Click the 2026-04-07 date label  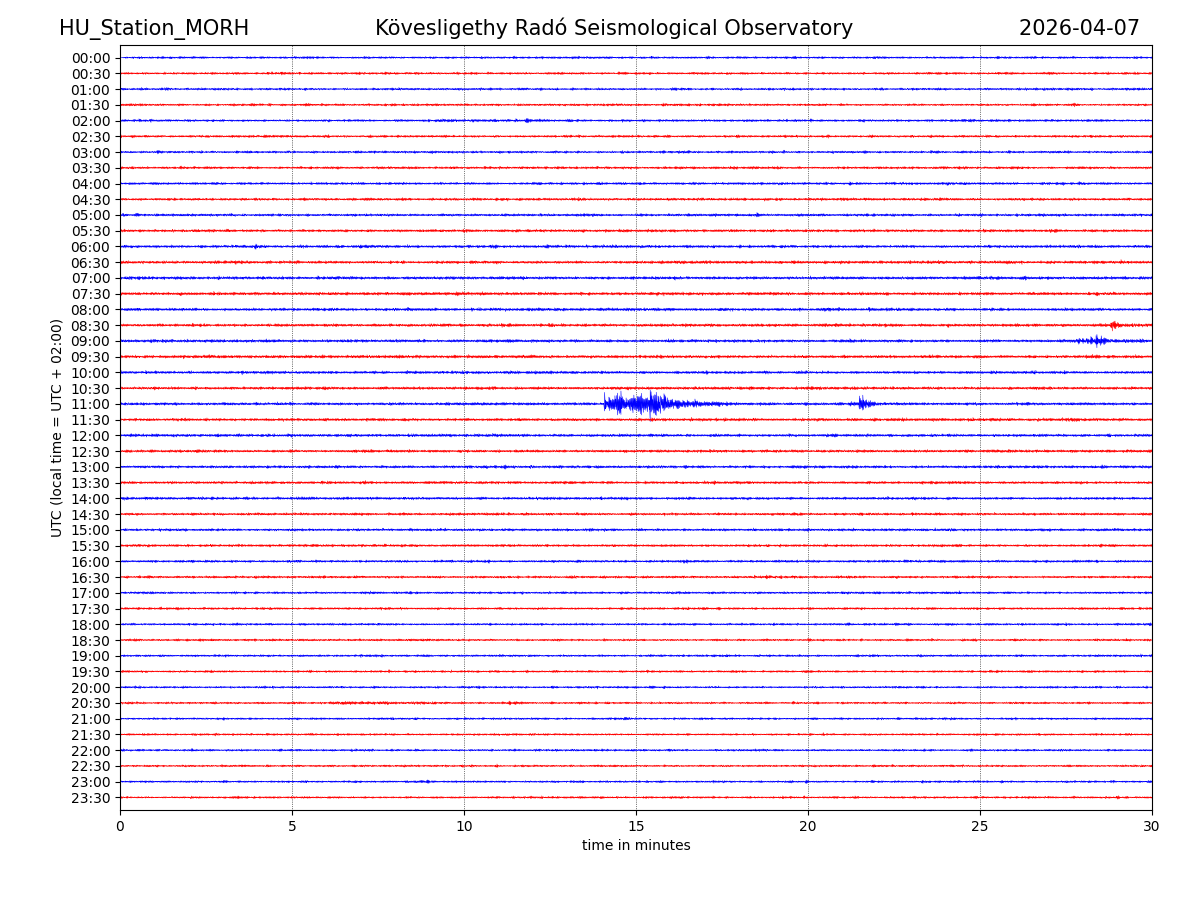click(1079, 28)
